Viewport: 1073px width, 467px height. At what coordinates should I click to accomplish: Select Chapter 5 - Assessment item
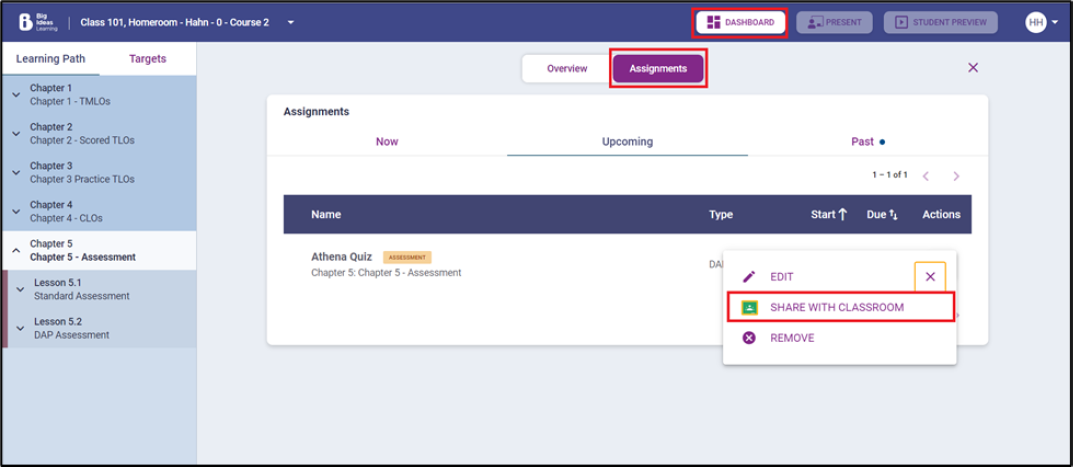point(99,251)
